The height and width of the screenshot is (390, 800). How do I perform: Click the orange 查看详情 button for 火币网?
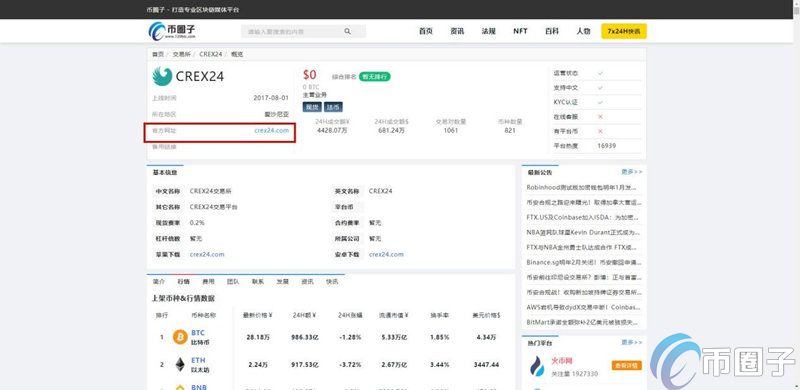pyautogui.click(x=627, y=365)
